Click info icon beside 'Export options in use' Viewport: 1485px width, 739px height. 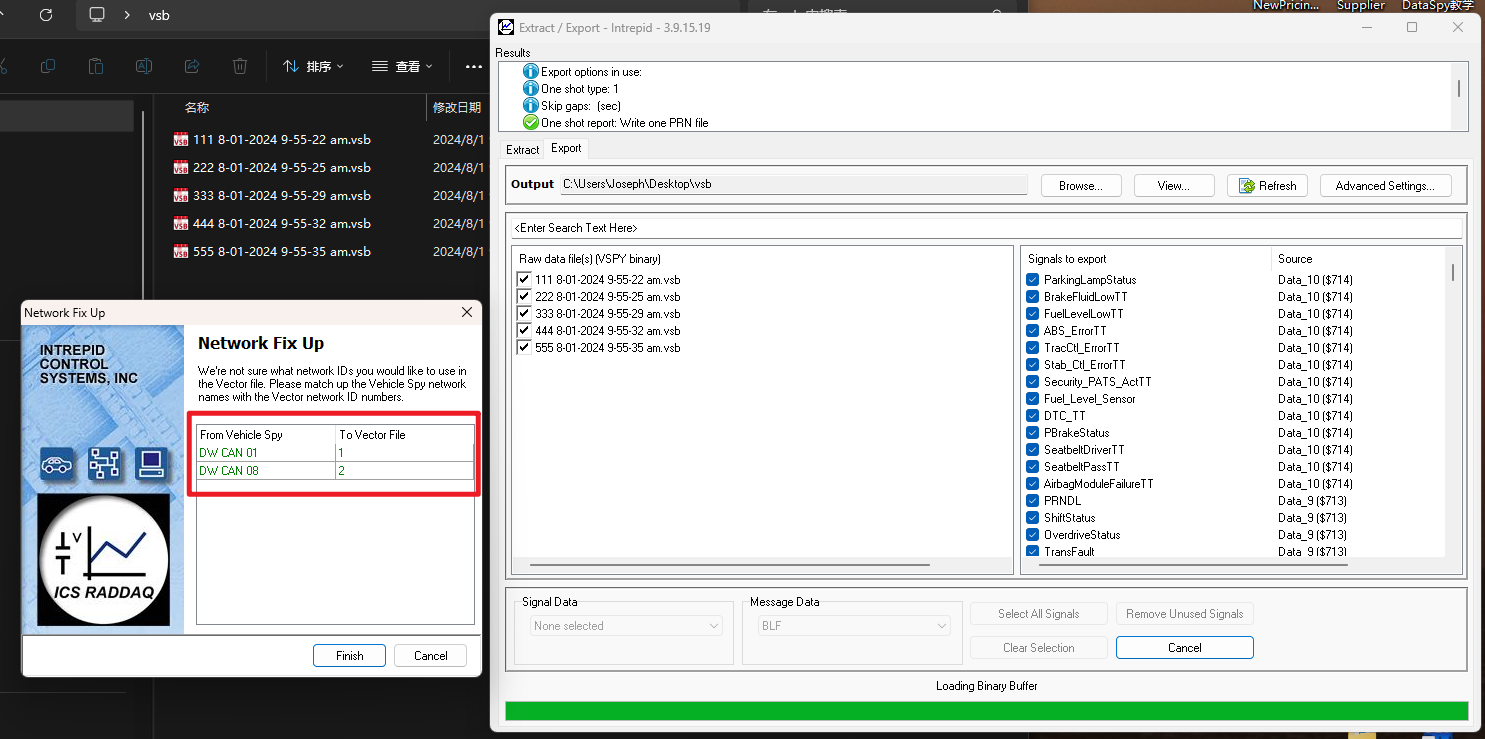coord(531,72)
